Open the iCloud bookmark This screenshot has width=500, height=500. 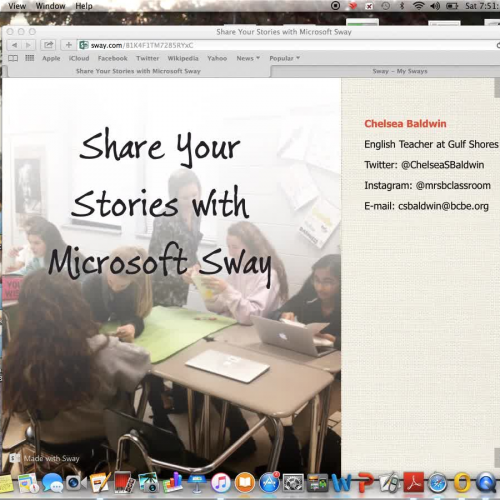tap(79, 58)
